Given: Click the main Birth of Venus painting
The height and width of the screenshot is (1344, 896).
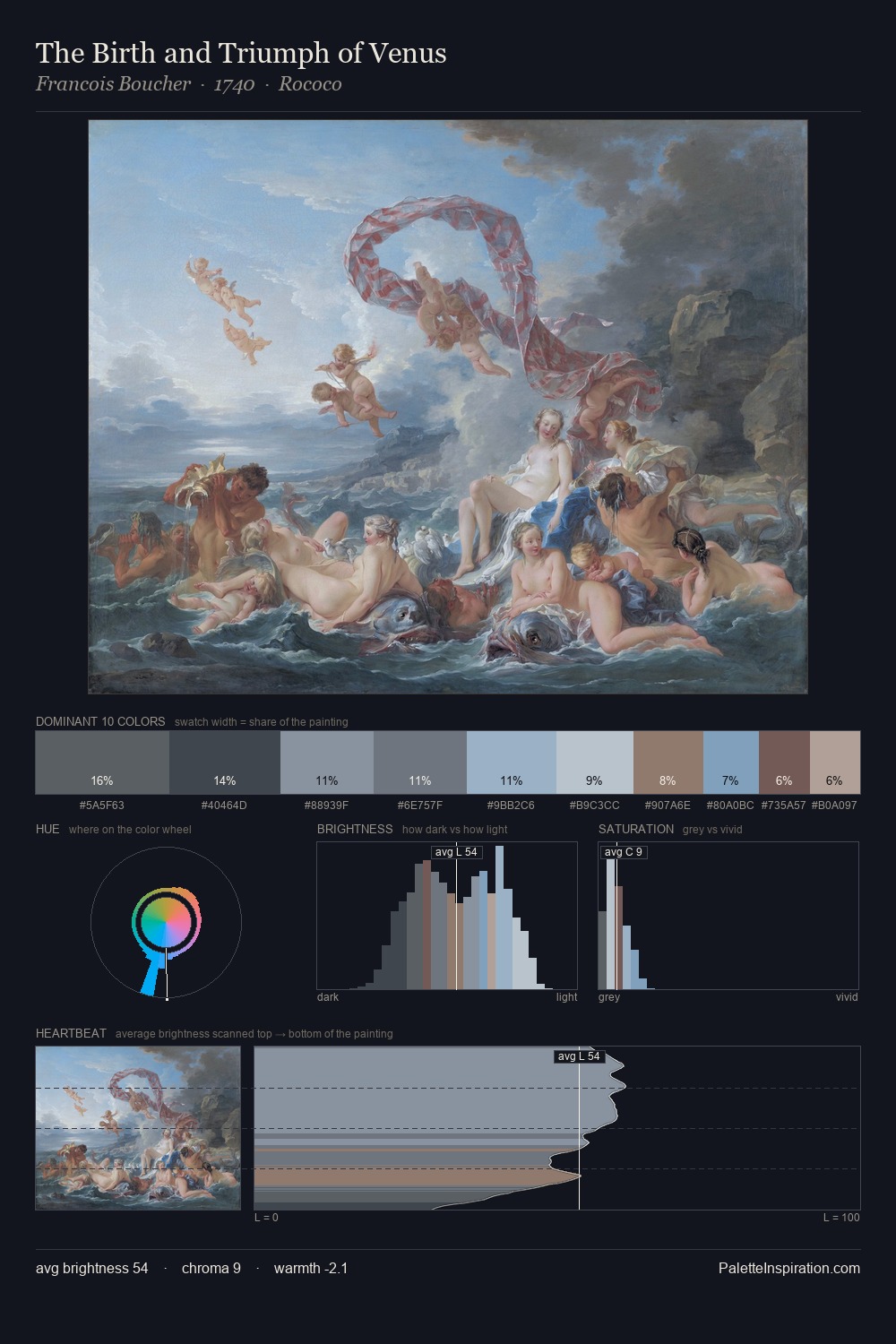Looking at the screenshot, I should click(x=448, y=407).
